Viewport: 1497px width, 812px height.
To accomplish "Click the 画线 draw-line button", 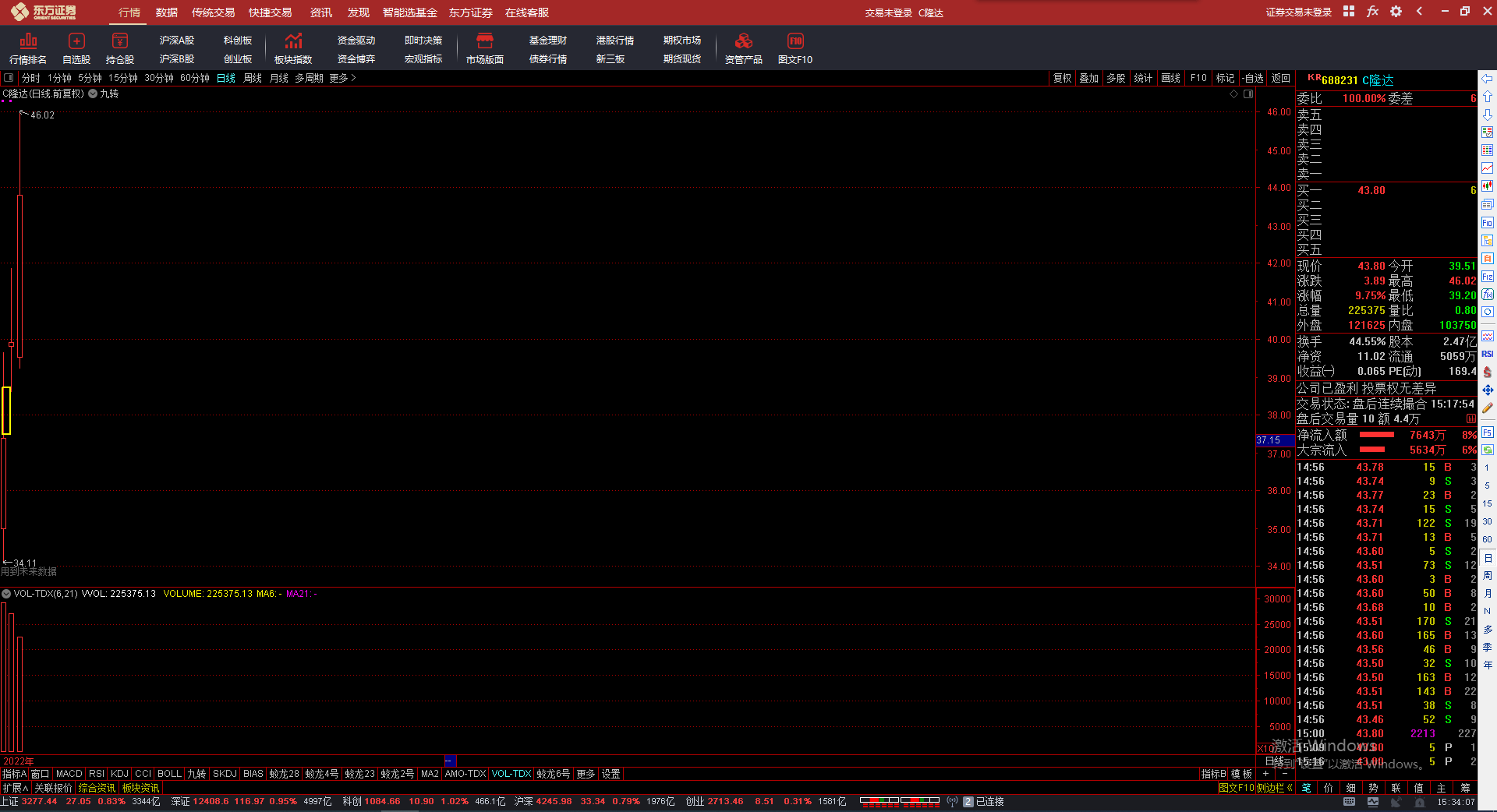I will pos(1171,78).
